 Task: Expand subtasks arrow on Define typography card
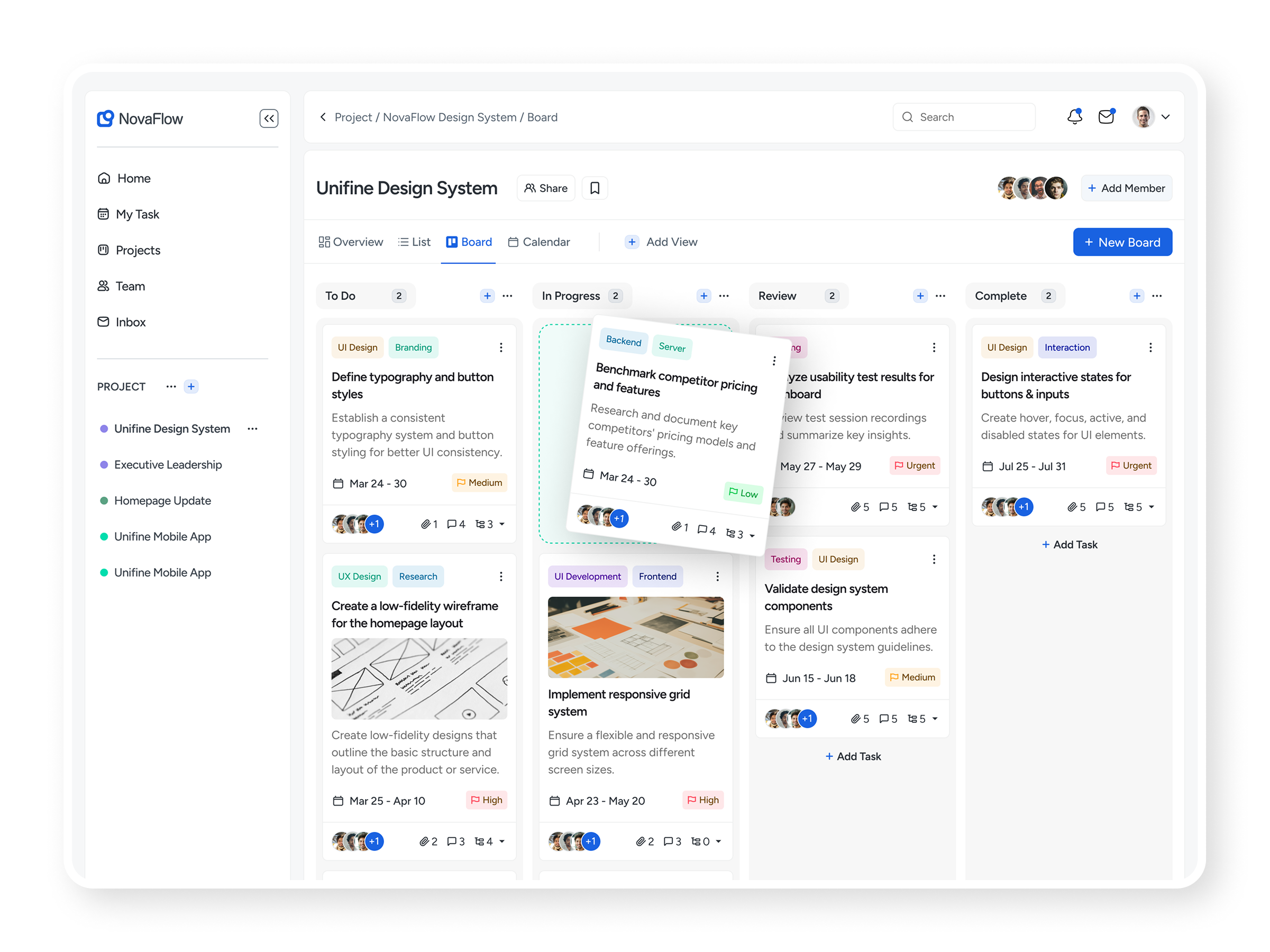click(x=502, y=524)
